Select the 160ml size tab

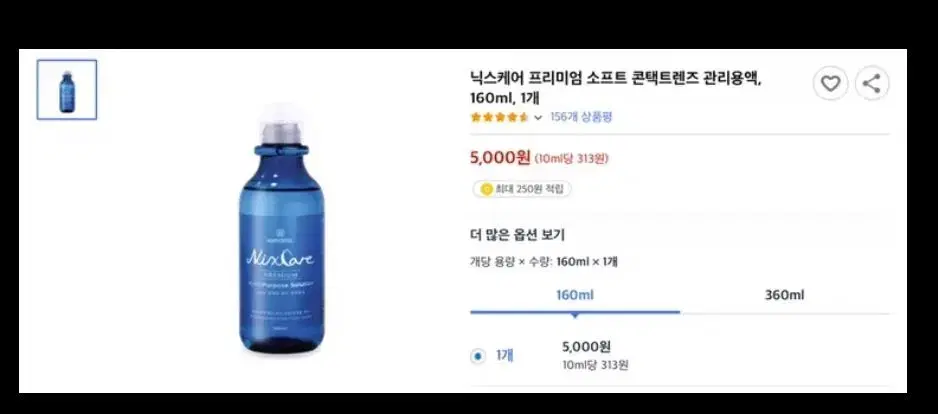[x=575, y=295]
